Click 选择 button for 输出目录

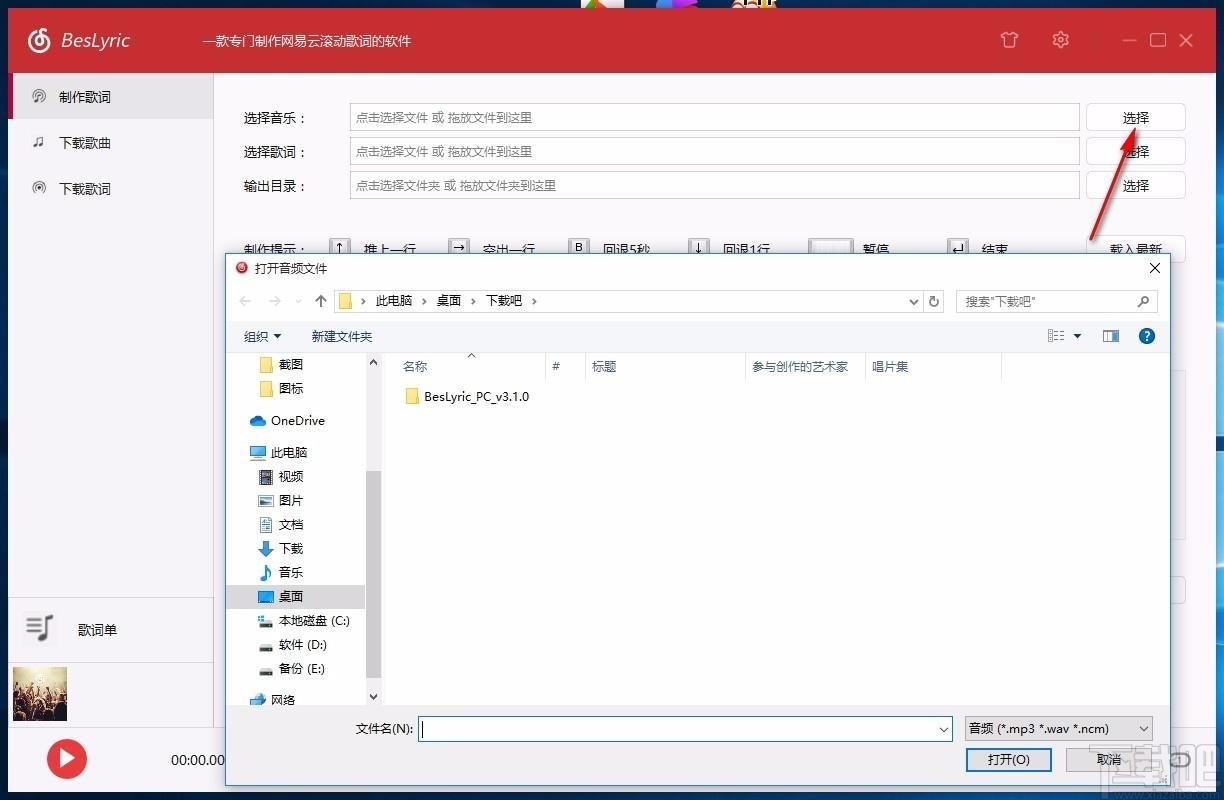point(1135,186)
